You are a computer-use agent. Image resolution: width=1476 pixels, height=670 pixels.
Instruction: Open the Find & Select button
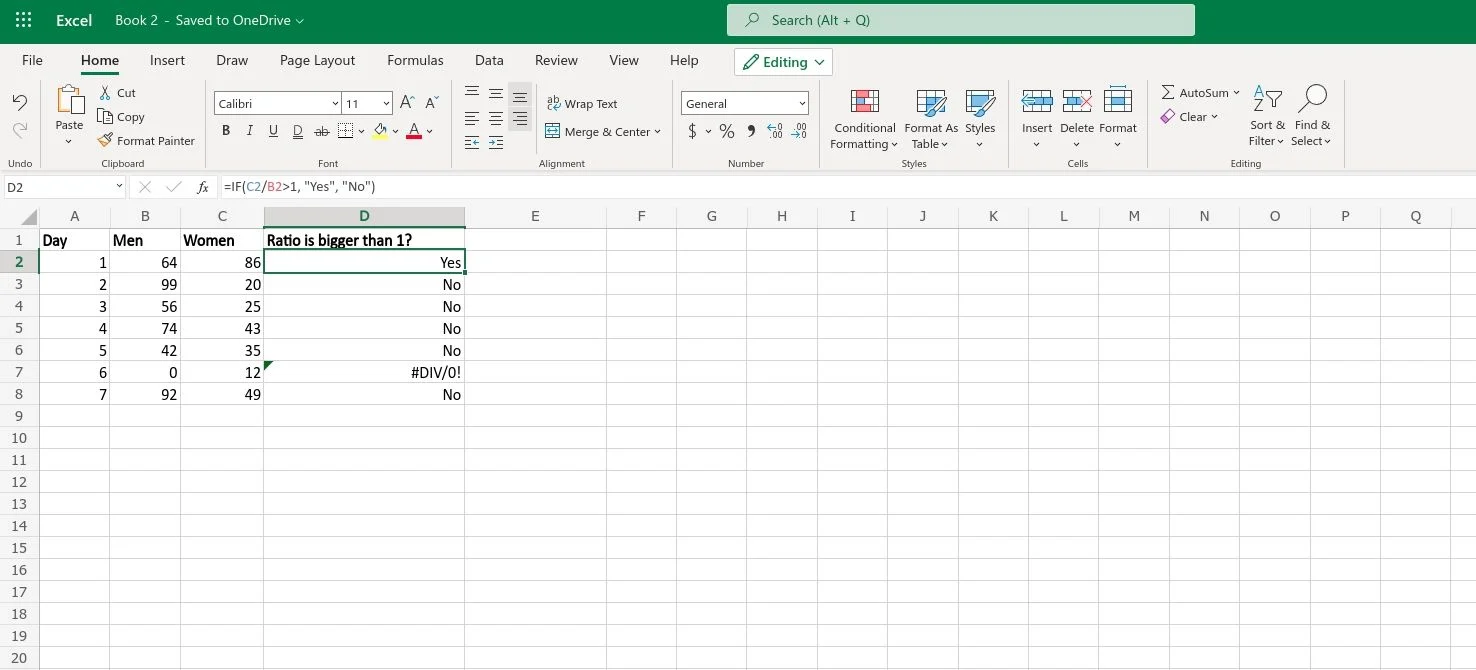click(1311, 117)
